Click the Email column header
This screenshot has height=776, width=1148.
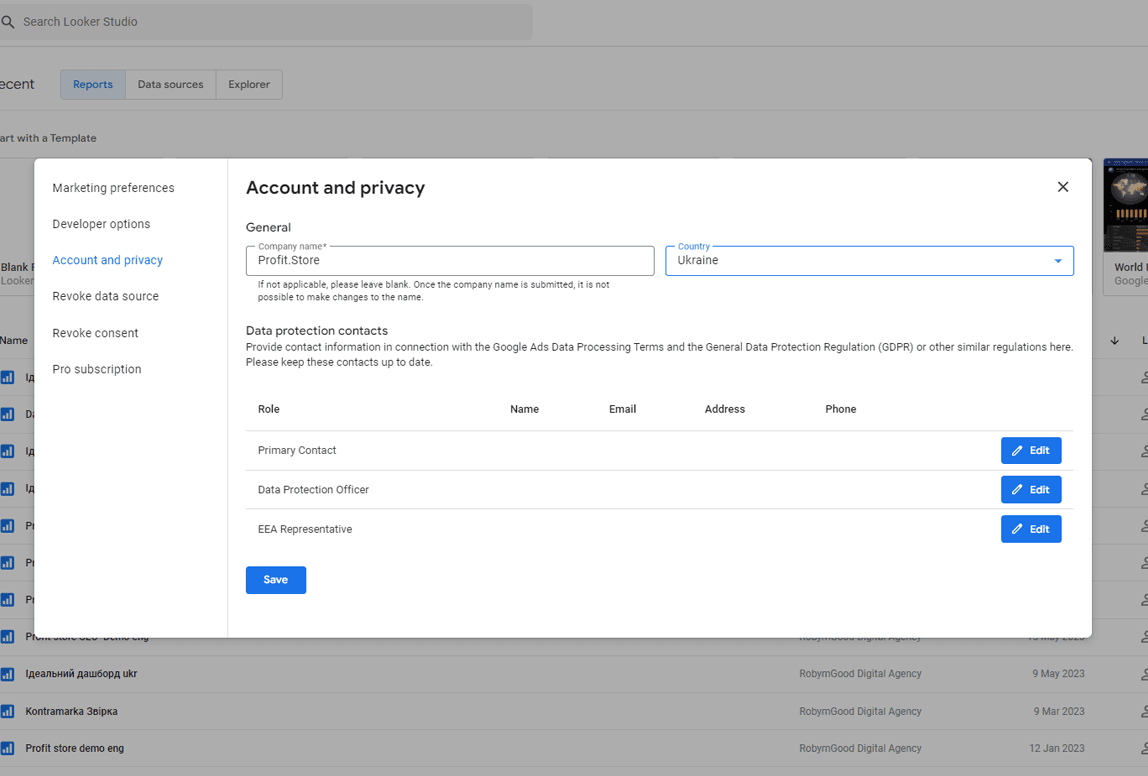click(622, 409)
